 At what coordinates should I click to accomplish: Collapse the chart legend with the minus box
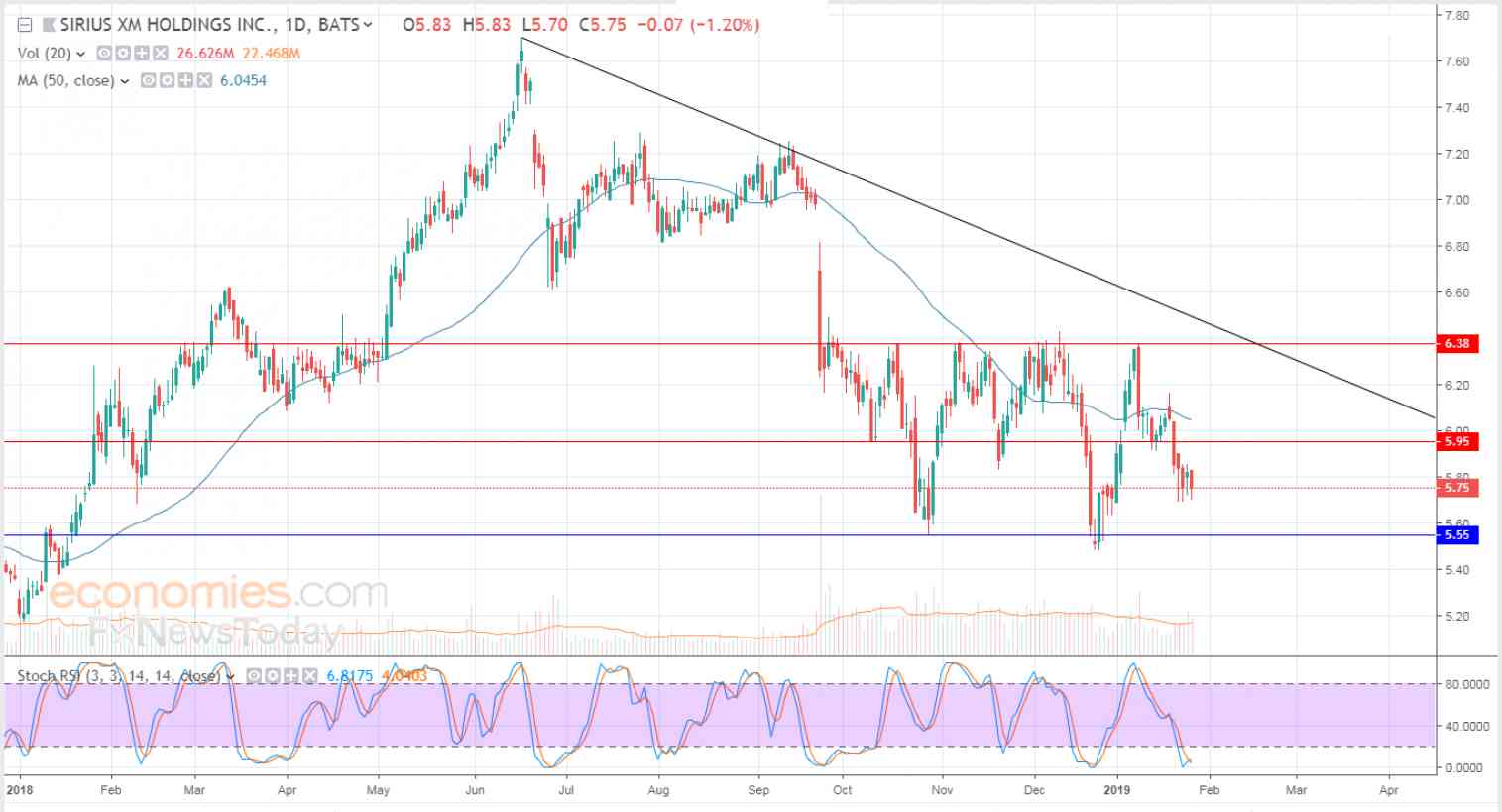25,25
